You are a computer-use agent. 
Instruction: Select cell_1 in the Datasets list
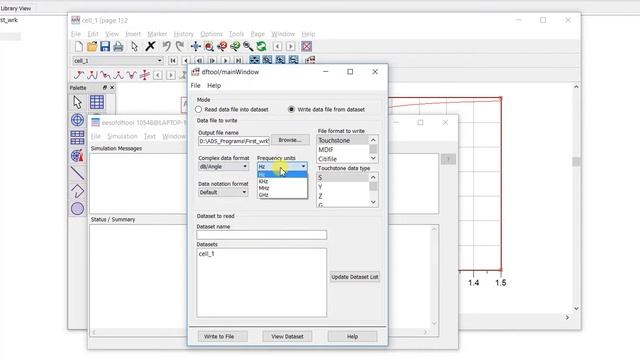click(207, 254)
